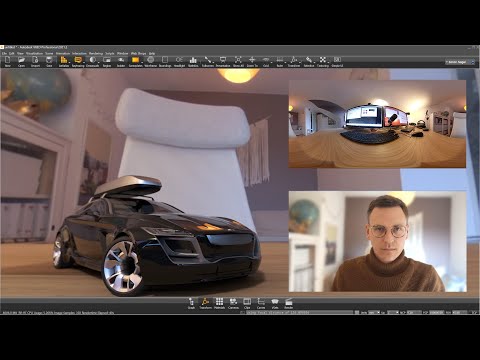Open the Rendering menu
This screenshot has height=360, width=480.
point(96,53)
